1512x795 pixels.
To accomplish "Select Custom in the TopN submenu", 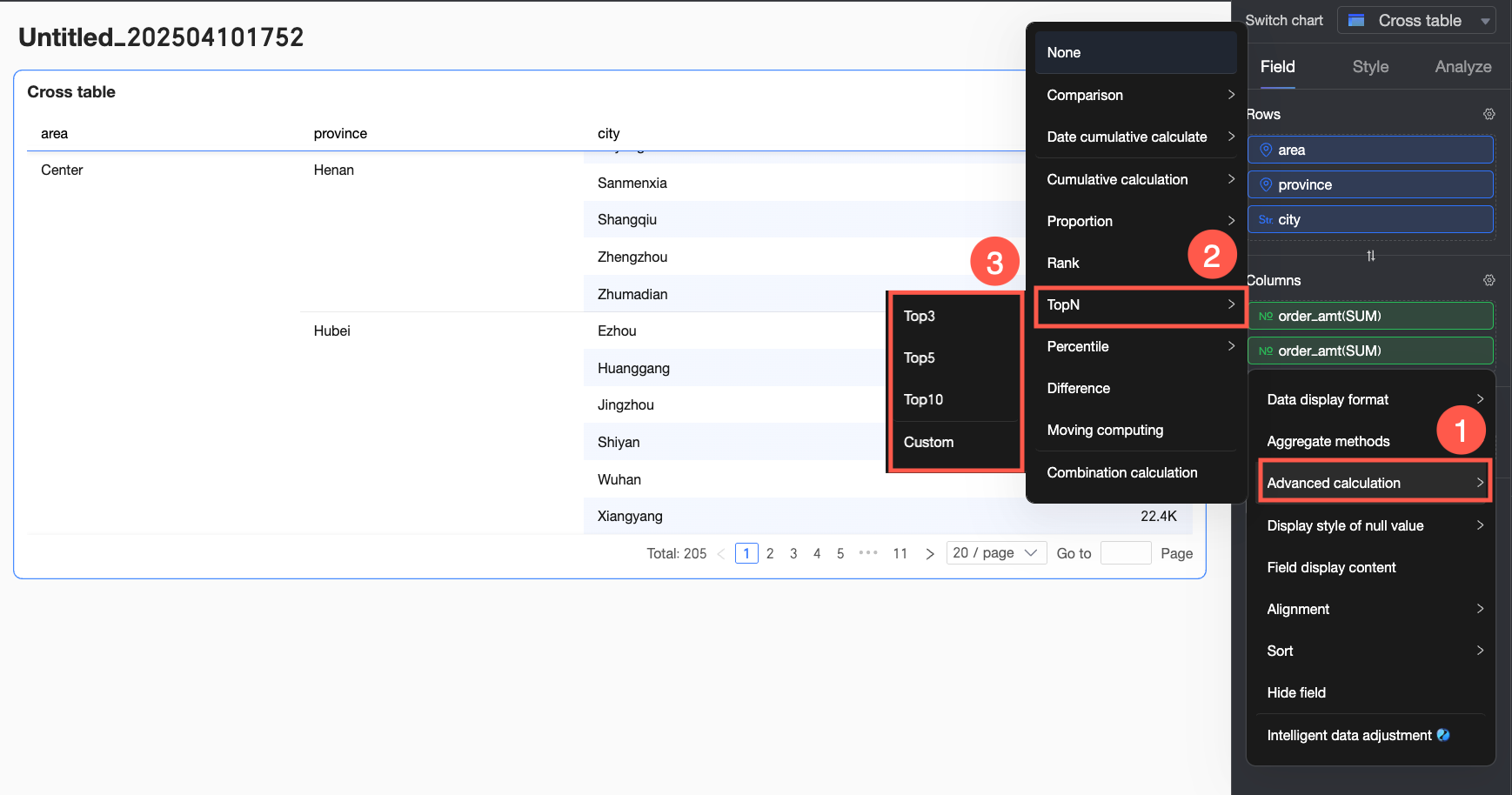I will [956, 442].
